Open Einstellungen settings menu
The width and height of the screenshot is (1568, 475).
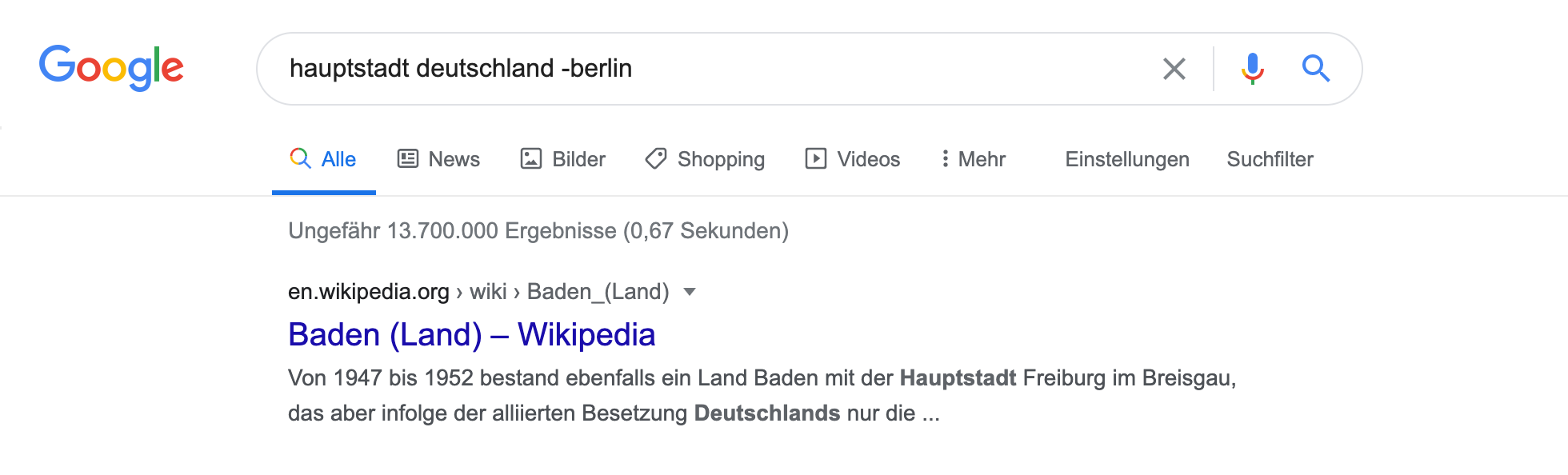click(1126, 159)
